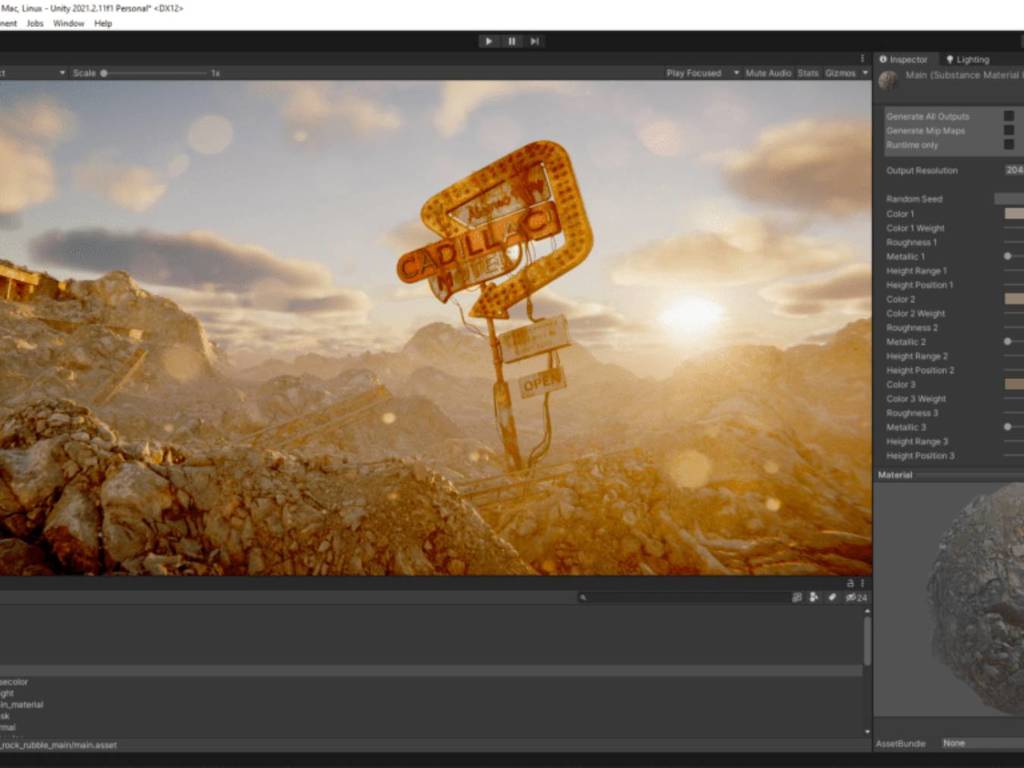Open the Color 3 swatch
This screenshot has width=1024, height=768.
(1014, 385)
